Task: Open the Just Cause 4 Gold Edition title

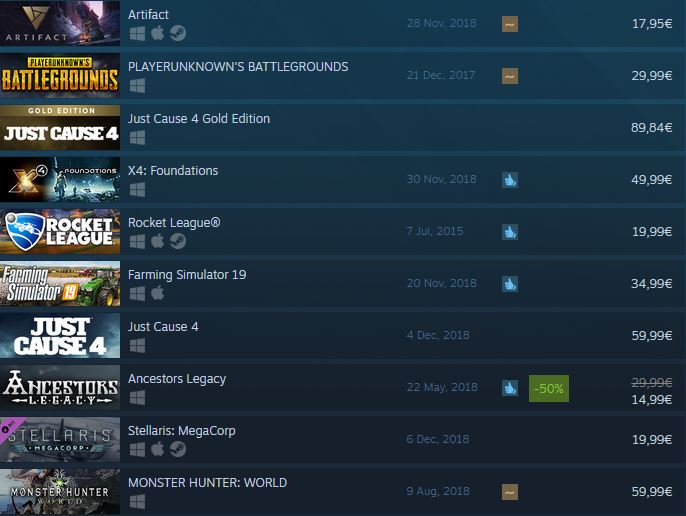Action: click(199, 119)
